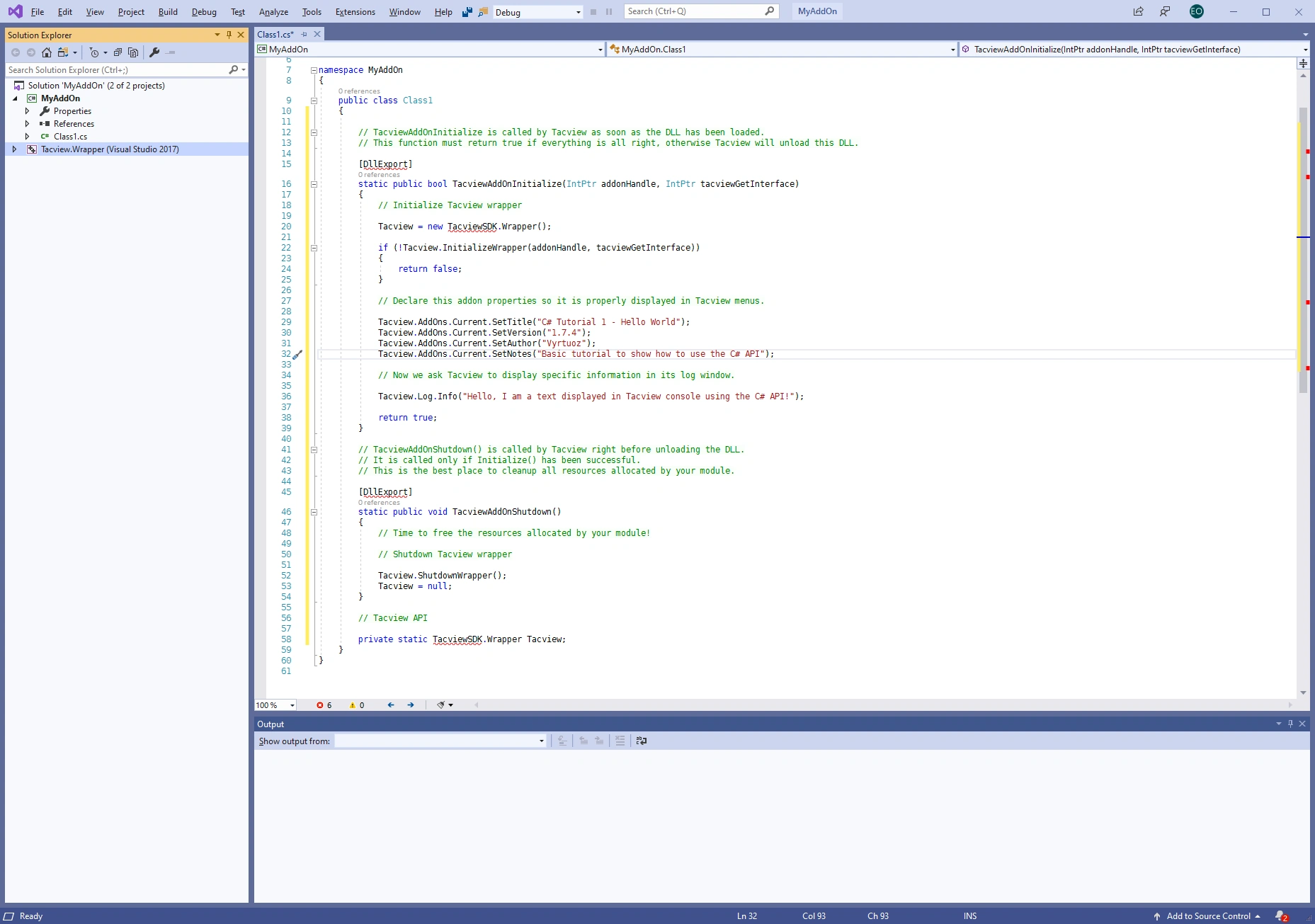
Task: Click the quick actions screwdriver icon on line 32
Action: [x=298, y=354]
